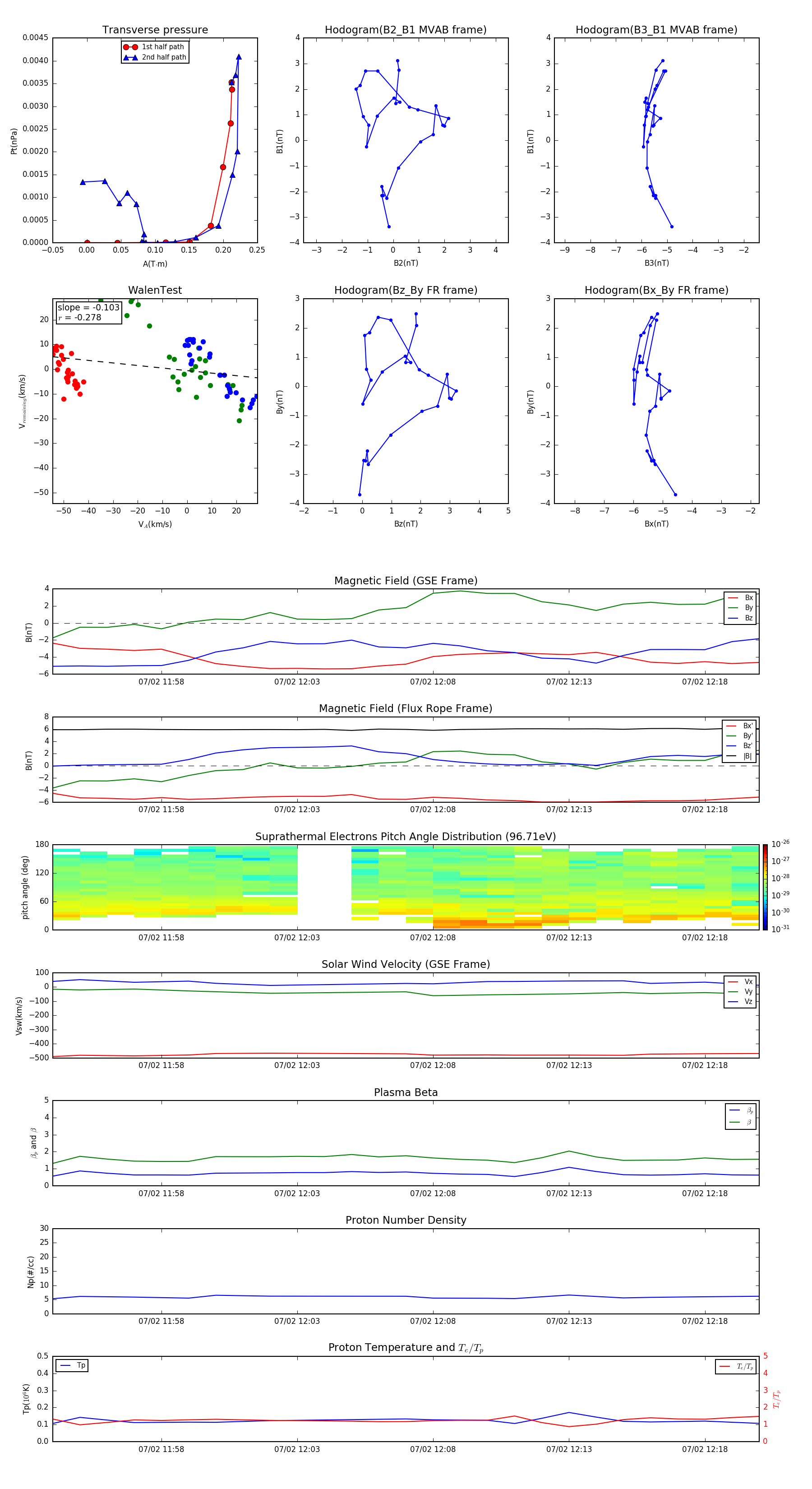
Task: Click the "|B|" legend entry in the Flux Rope plot
Action: tap(740, 756)
